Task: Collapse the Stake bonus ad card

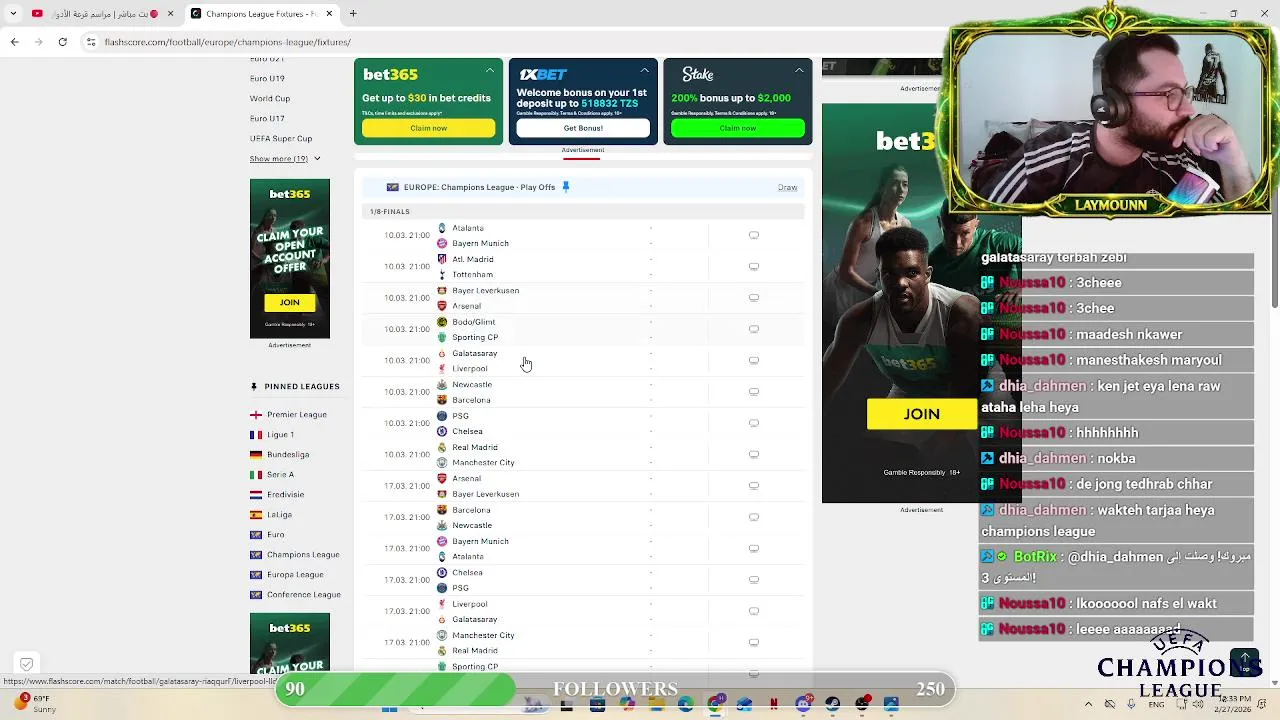Action: pyautogui.click(x=799, y=70)
